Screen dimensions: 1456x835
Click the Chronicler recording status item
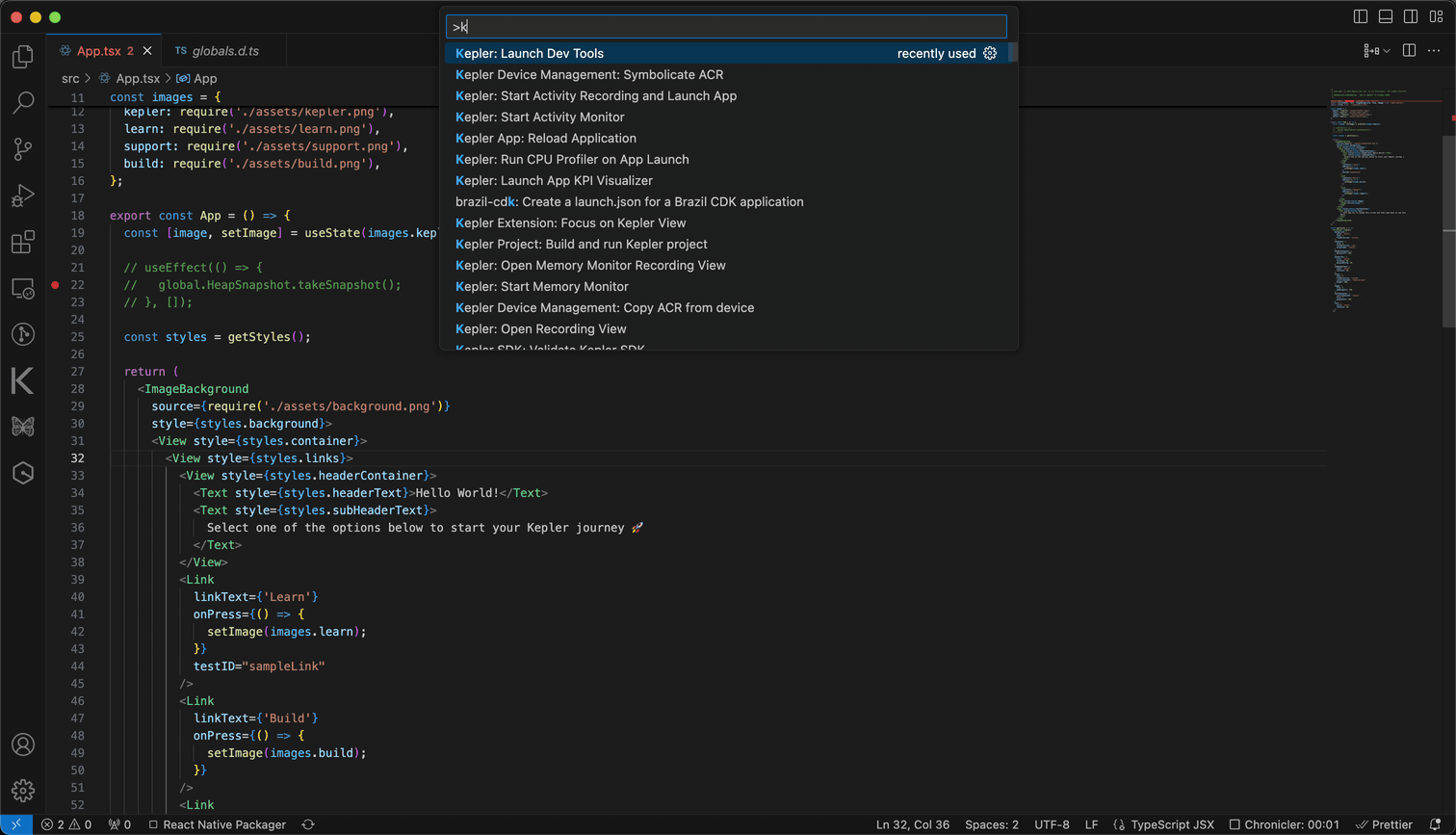pyautogui.click(x=1285, y=824)
